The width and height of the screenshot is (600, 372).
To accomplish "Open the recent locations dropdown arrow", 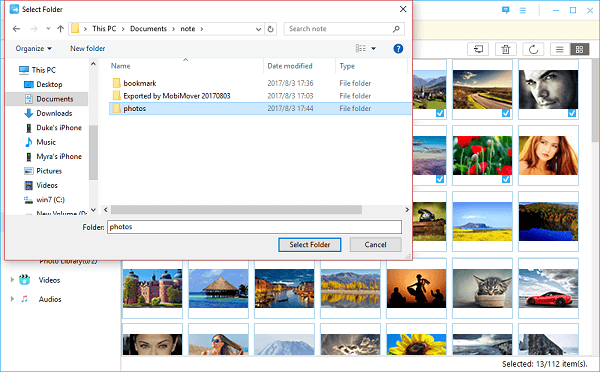I will pos(48,29).
